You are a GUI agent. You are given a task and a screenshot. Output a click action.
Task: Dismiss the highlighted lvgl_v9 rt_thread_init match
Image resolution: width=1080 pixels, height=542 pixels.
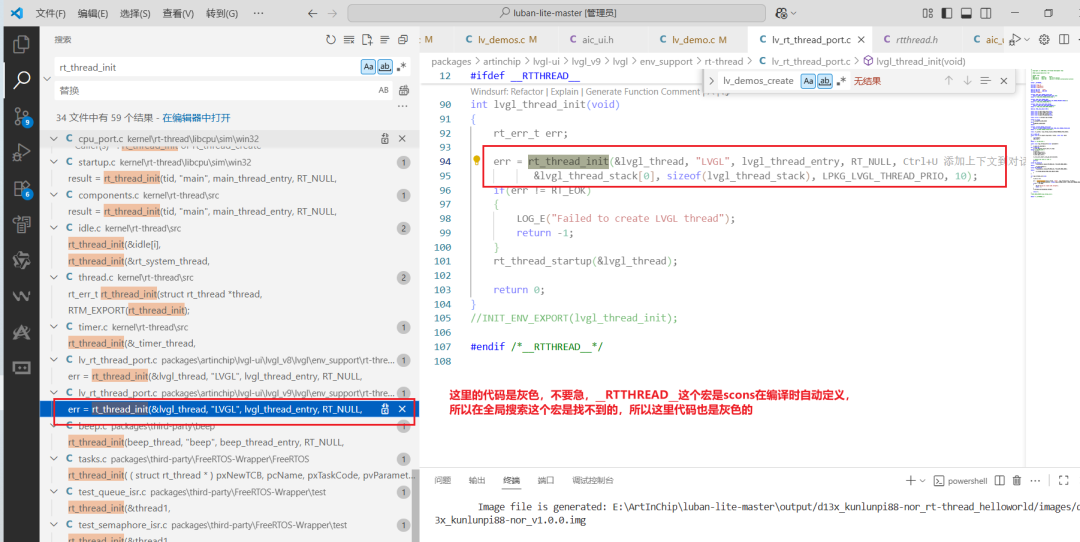pyautogui.click(x=402, y=409)
